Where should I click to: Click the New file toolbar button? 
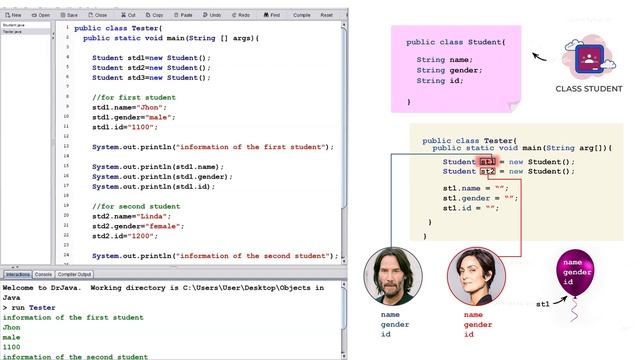(x=13, y=15)
